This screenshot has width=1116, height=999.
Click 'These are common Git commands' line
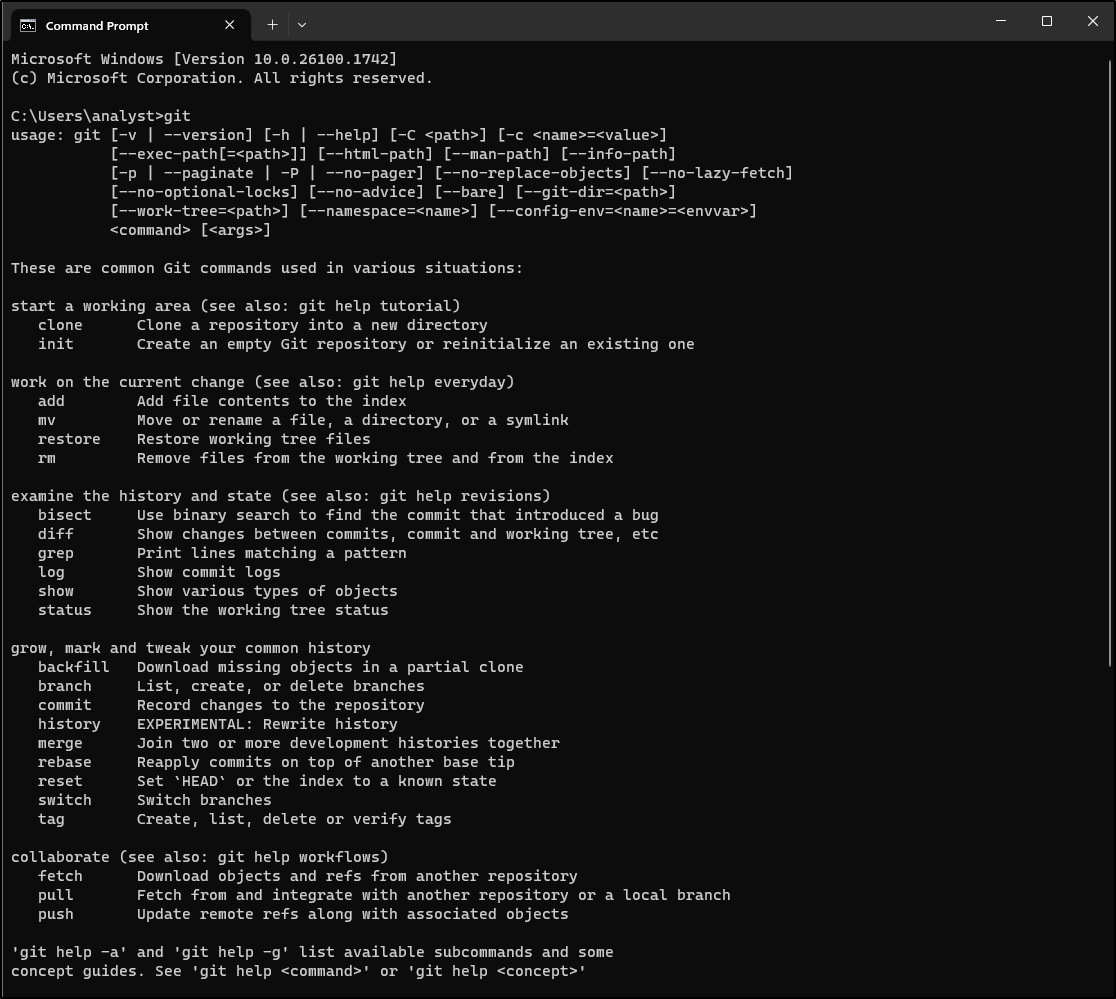pyautogui.click(x=267, y=268)
